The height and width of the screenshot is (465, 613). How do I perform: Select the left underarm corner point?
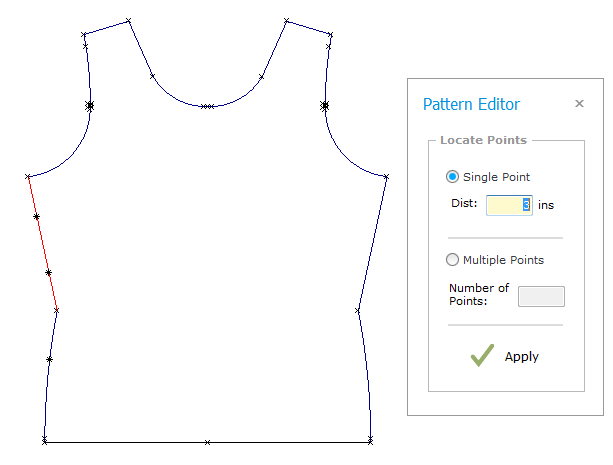pos(28,177)
